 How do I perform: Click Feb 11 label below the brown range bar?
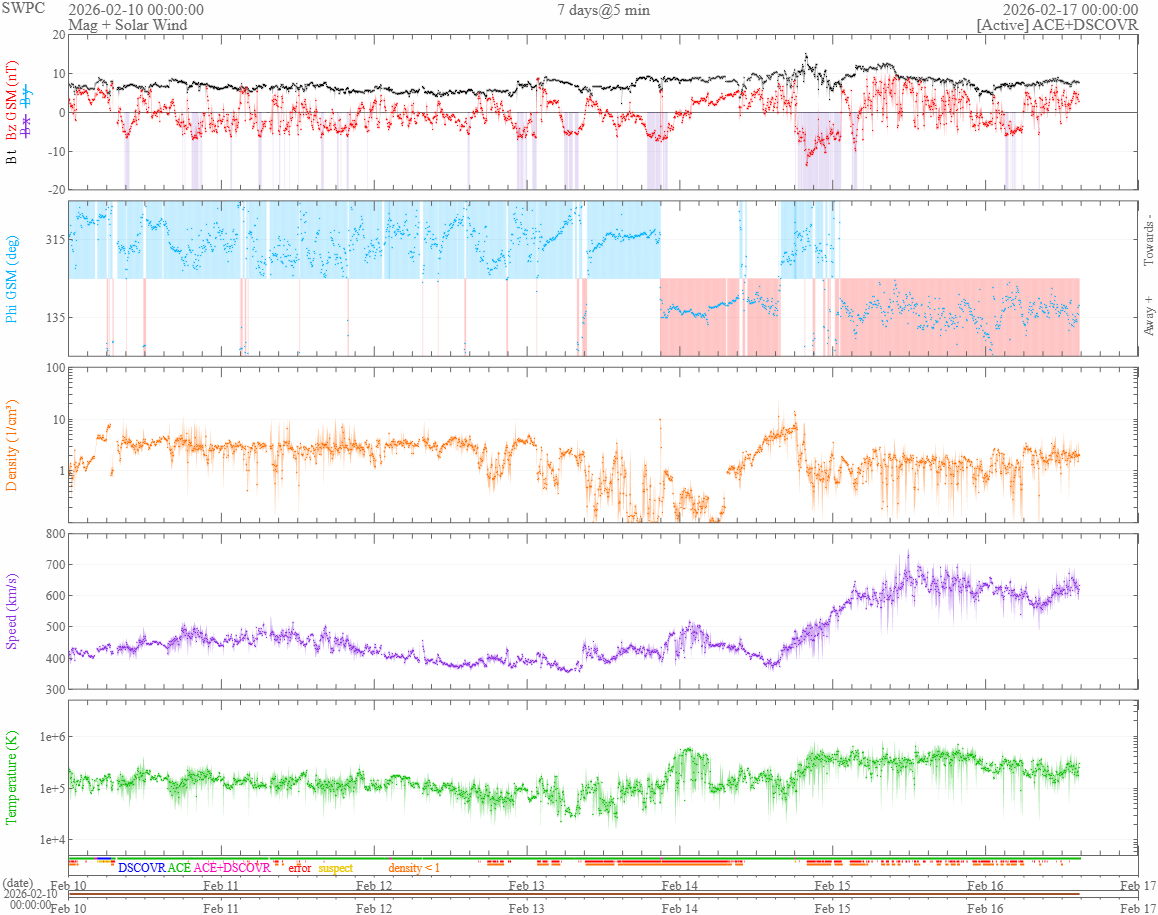click(221, 908)
